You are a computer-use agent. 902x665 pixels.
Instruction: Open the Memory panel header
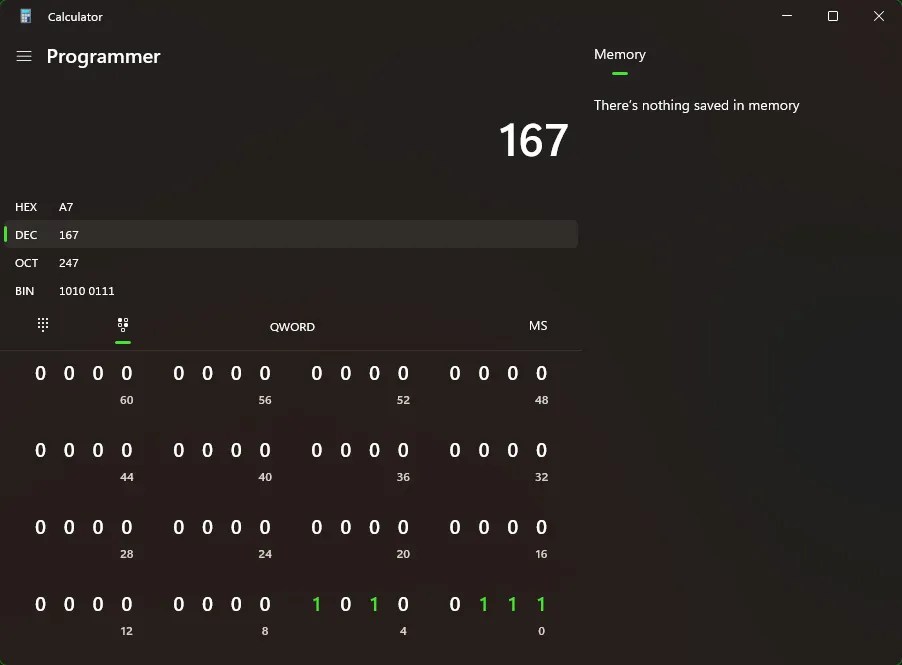click(x=620, y=54)
